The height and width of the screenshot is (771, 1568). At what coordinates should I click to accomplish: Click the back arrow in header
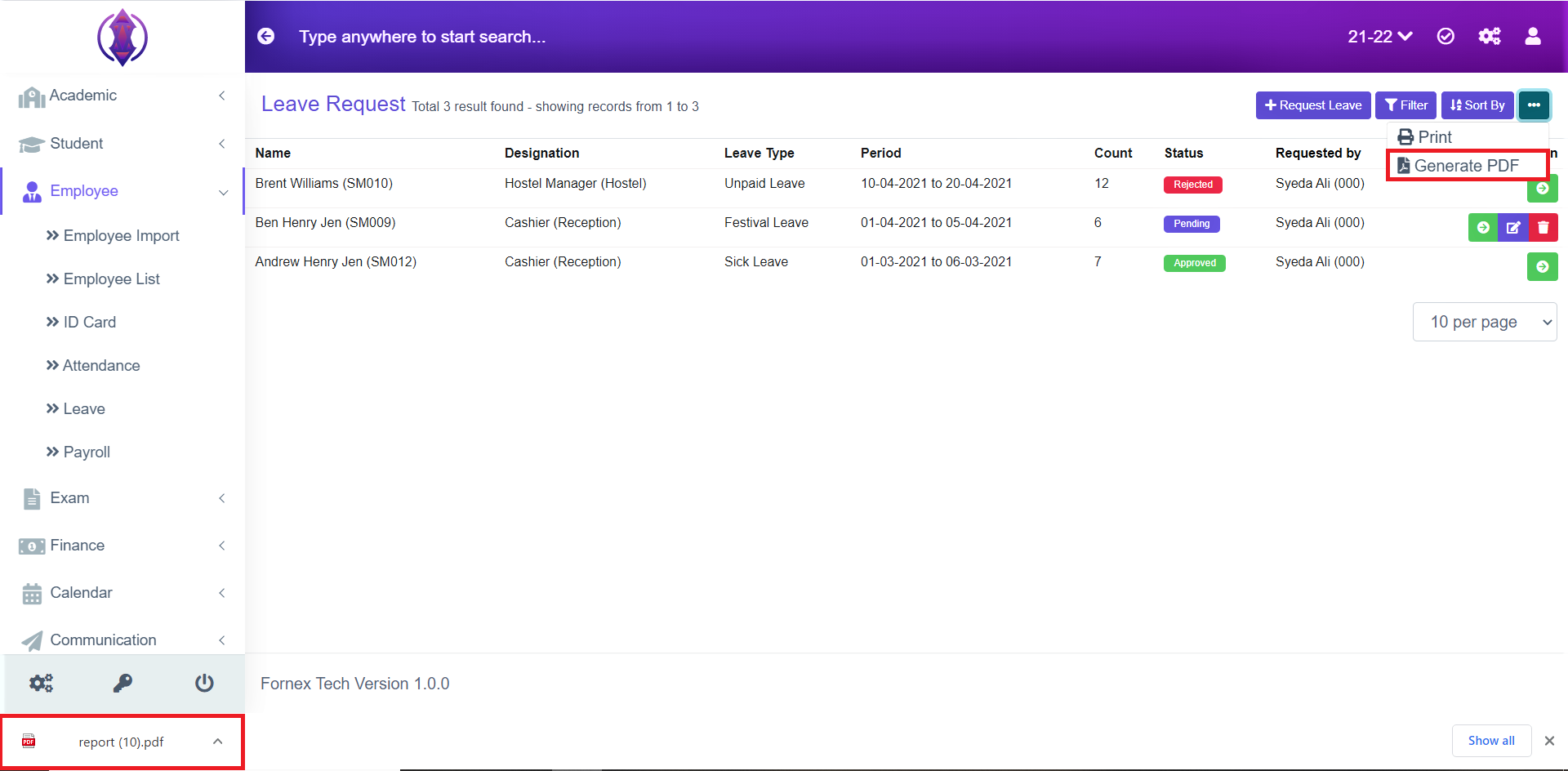[266, 36]
